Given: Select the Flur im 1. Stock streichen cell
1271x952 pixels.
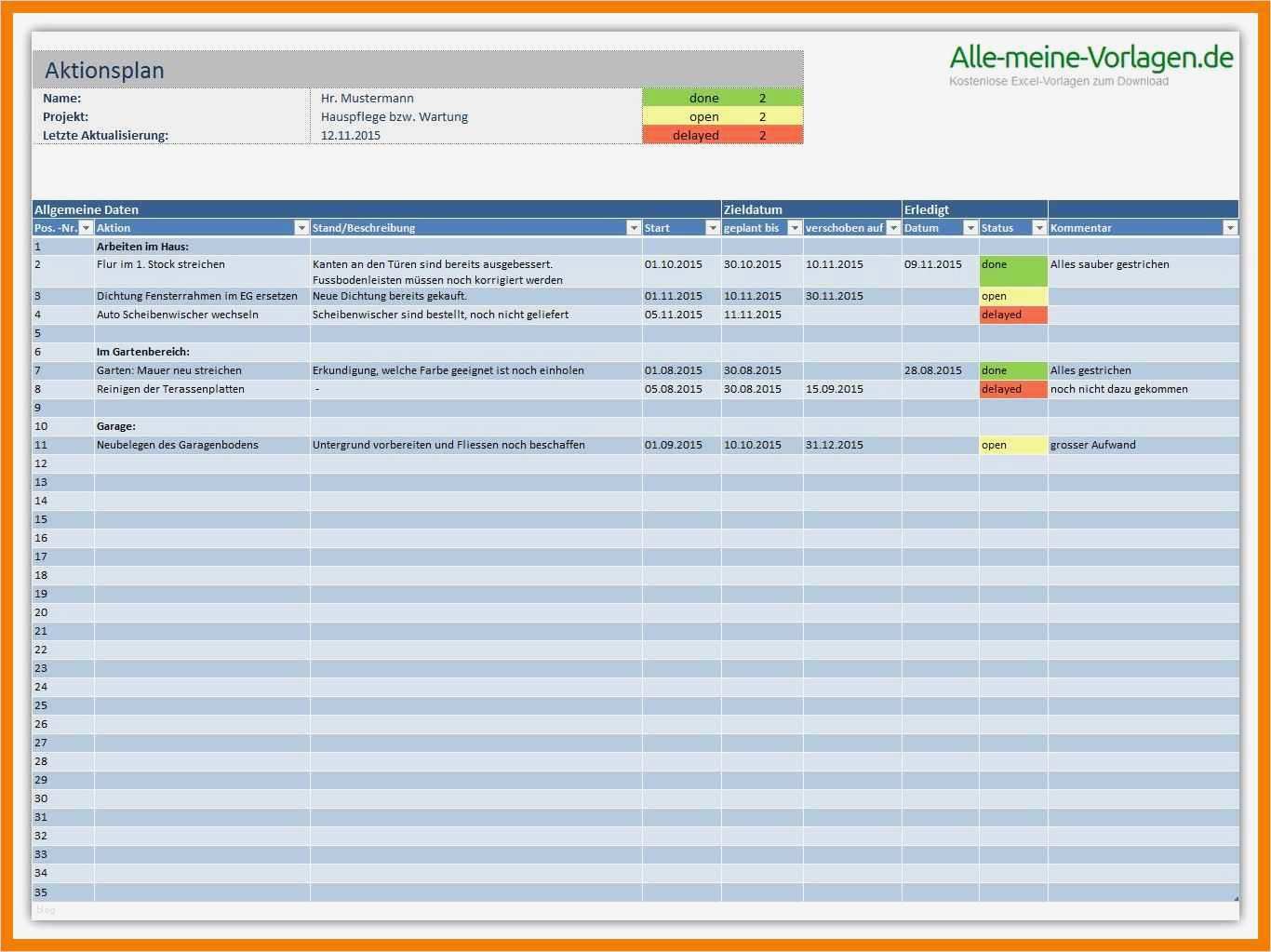Looking at the screenshot, I should [x=202, y=272].
